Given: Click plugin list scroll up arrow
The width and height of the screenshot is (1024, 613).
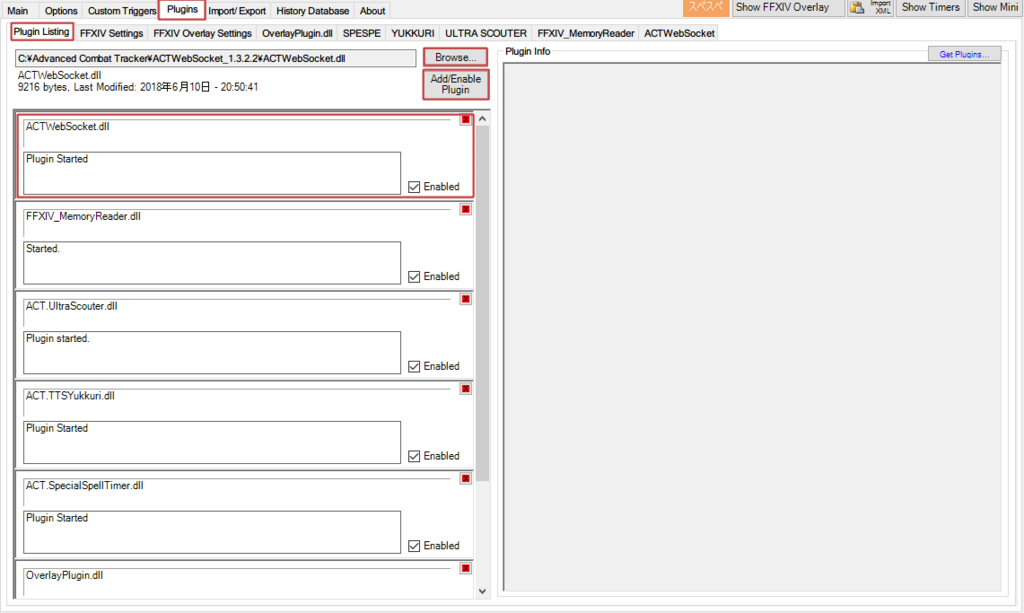Looking at the screenshot, I should 483,119.
